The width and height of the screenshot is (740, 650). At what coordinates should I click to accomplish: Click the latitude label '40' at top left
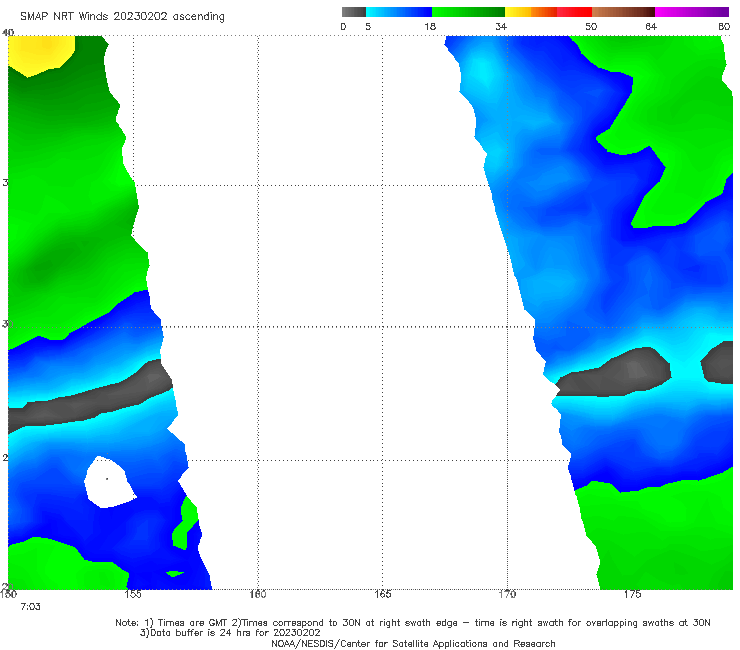[8, 32]
